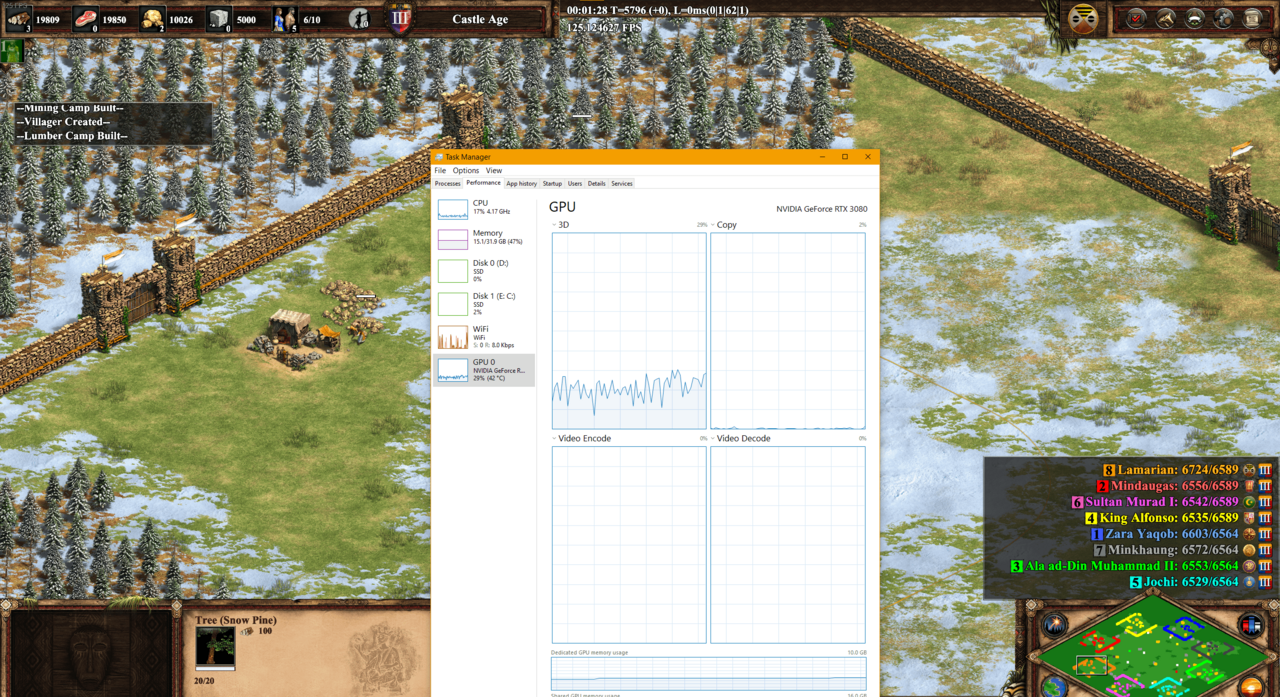Switch to the Details tab
This screenshot has height=697, width=1280.
597,184
